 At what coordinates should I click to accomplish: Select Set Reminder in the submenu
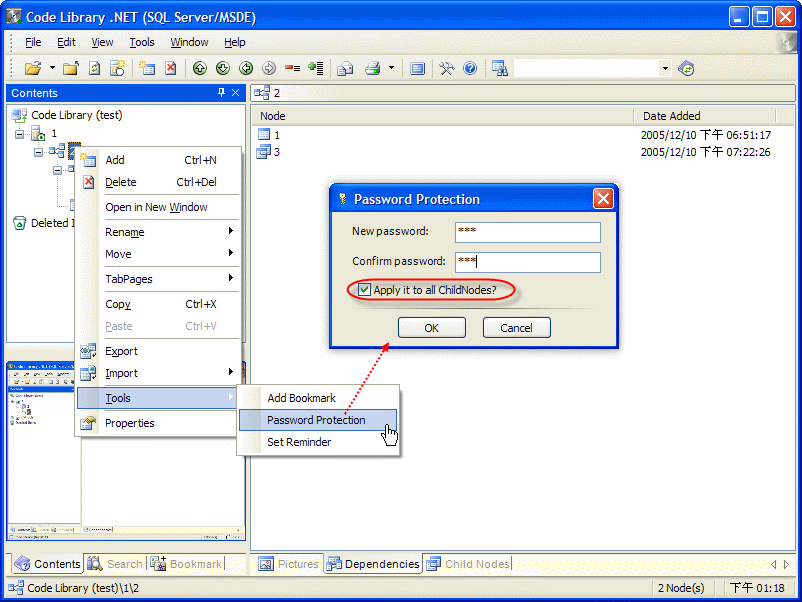(x=318, y=442)
